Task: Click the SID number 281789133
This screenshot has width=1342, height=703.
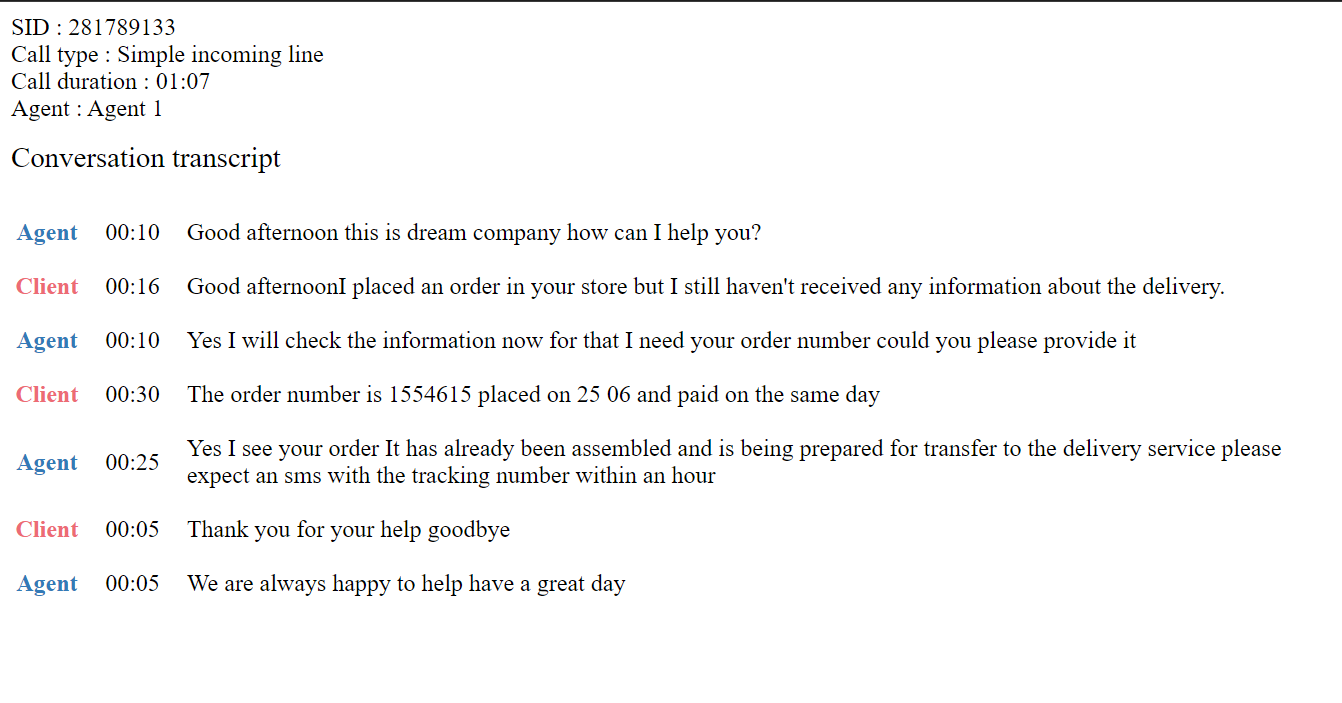Action: click(121, 27)
